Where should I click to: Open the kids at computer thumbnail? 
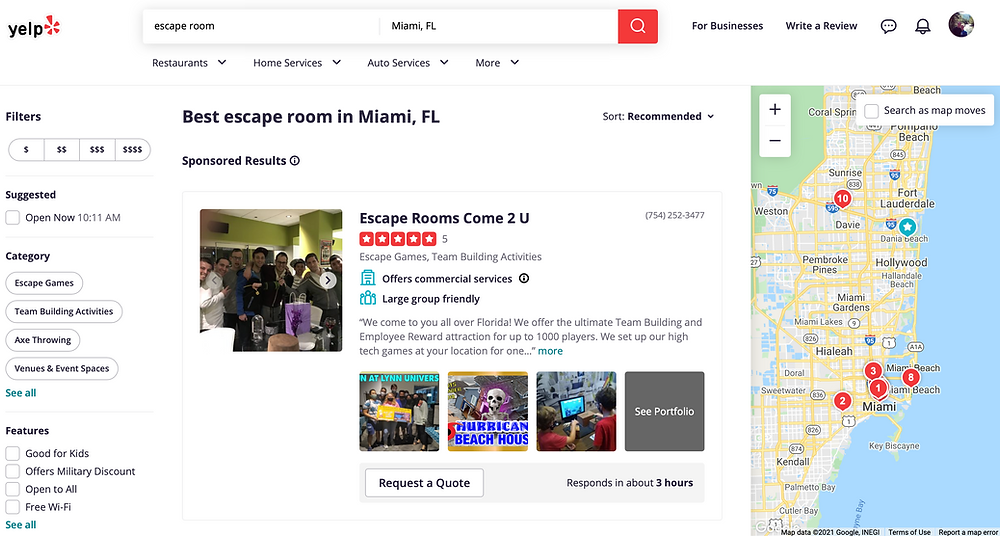pyautogui.click(x=577, y=412)
